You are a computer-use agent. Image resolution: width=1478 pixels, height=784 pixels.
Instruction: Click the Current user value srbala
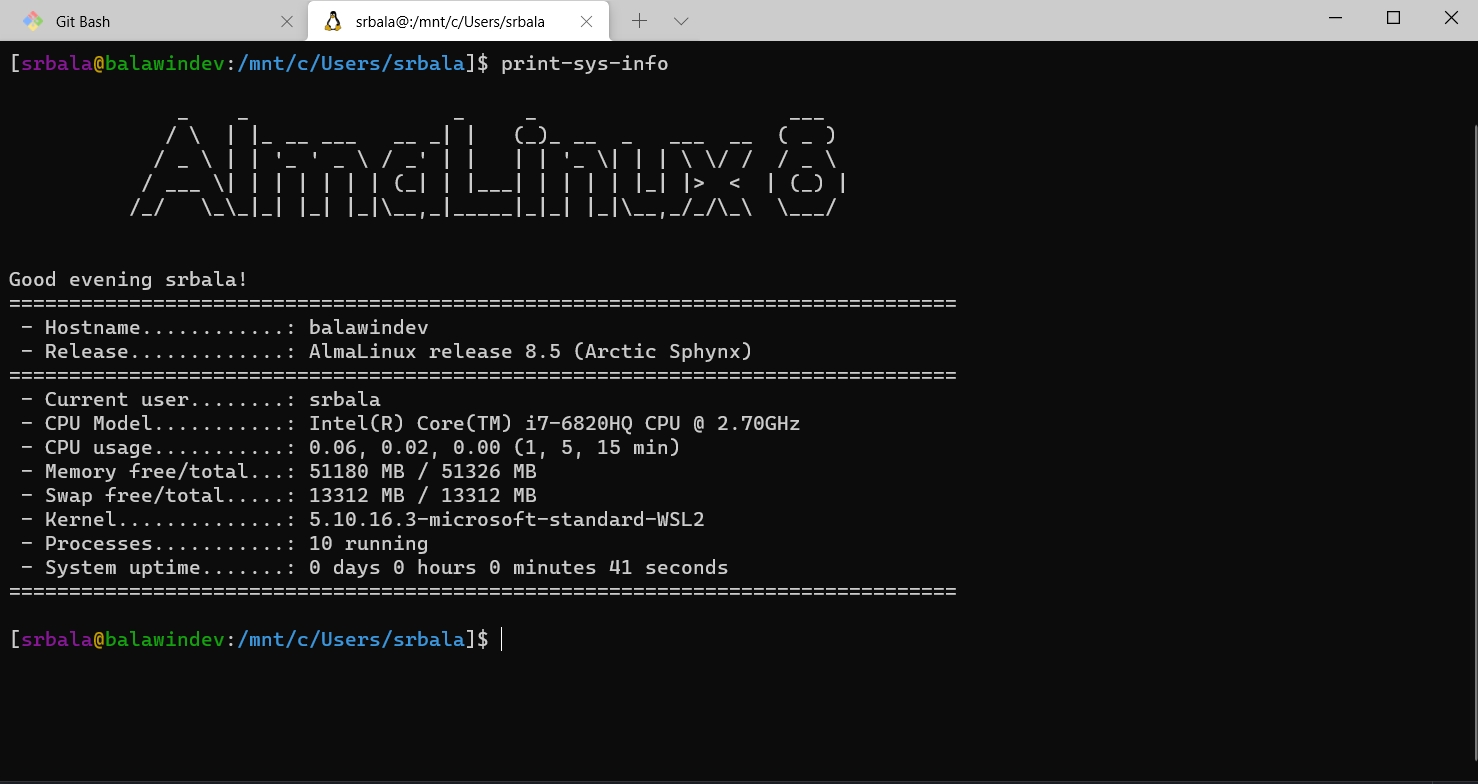[x=345, y=400]
